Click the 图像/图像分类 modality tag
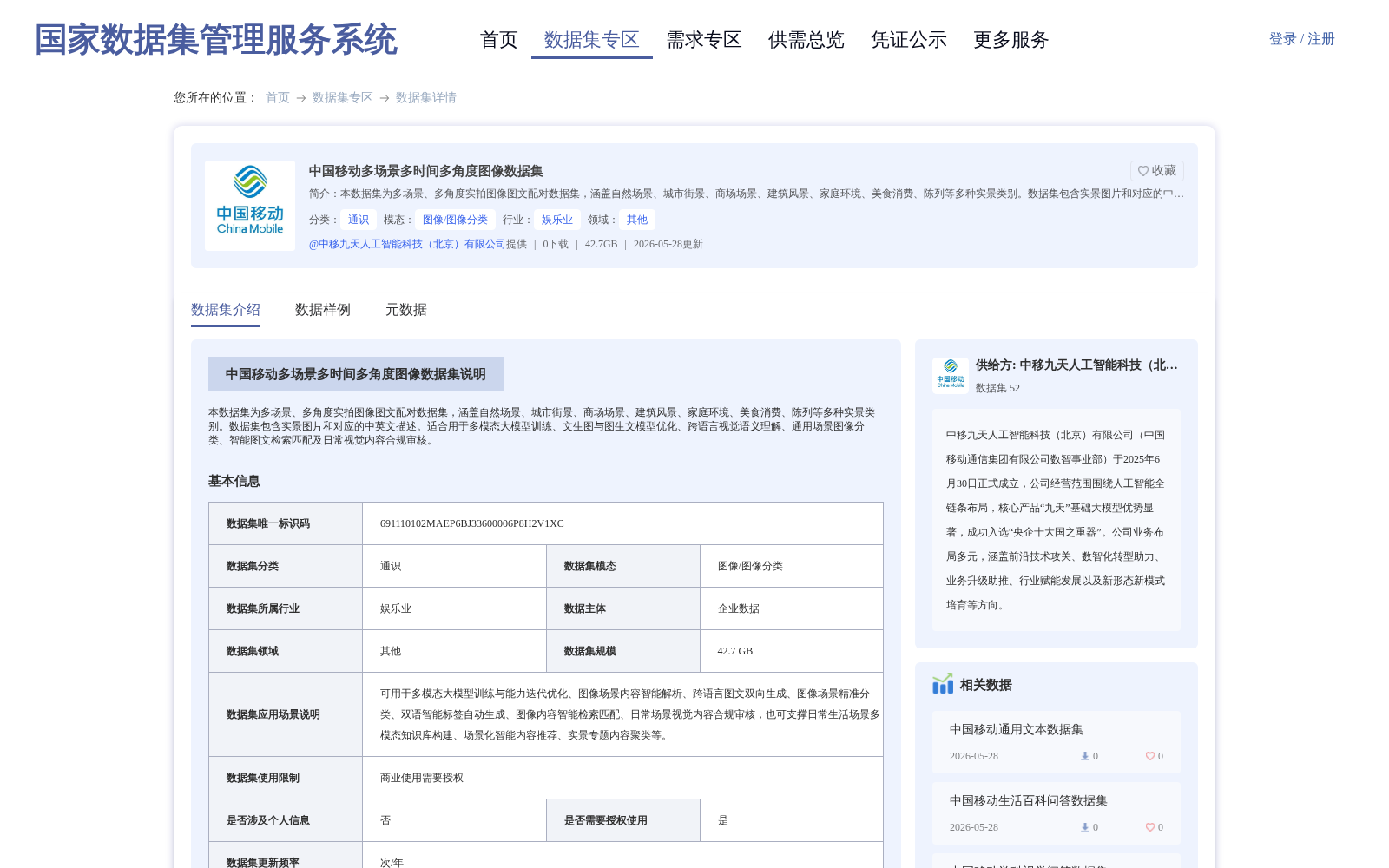 [x=455, y=220]
